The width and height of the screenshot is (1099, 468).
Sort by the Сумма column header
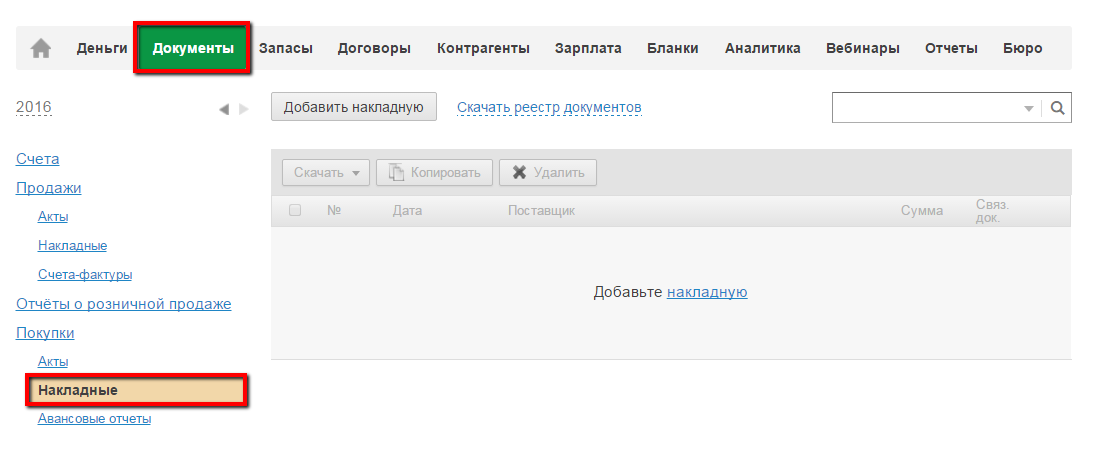click(x=922, y=211)
